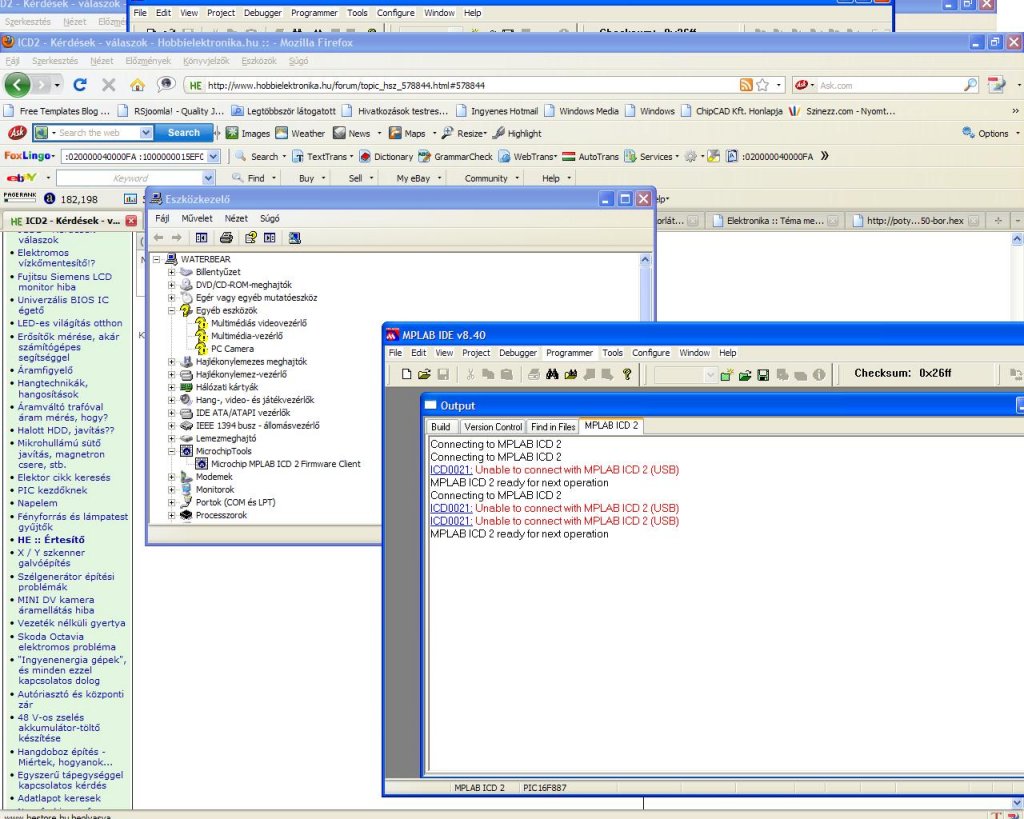Click the Ask toolbar Search button
The height and width of the screenshot is (819, 1024).
(x=184, y=133)
